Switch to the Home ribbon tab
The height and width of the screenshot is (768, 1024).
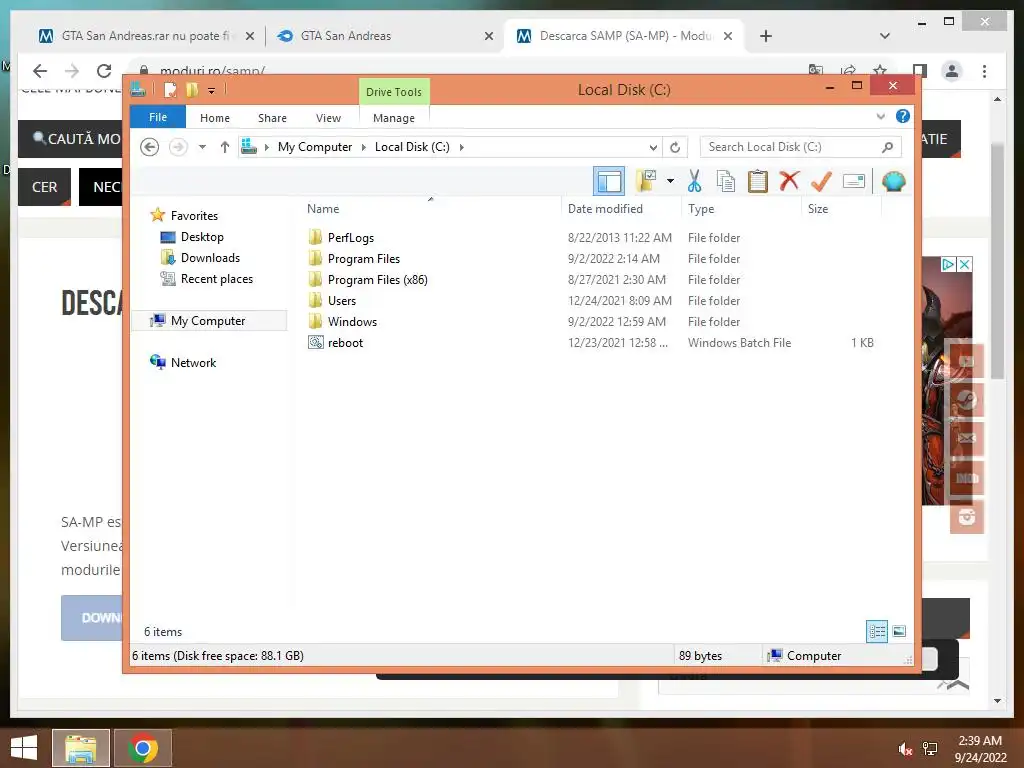click(215, 118)
